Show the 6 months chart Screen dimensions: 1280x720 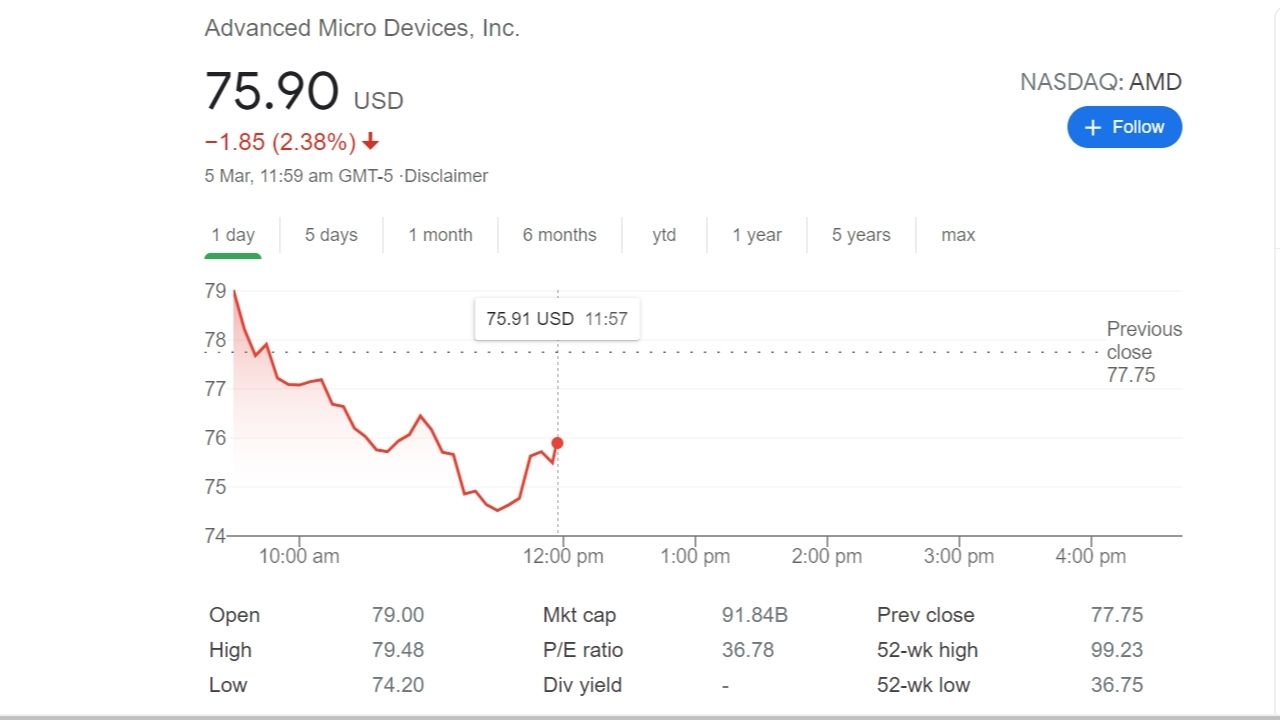click(x=559, y=235)
